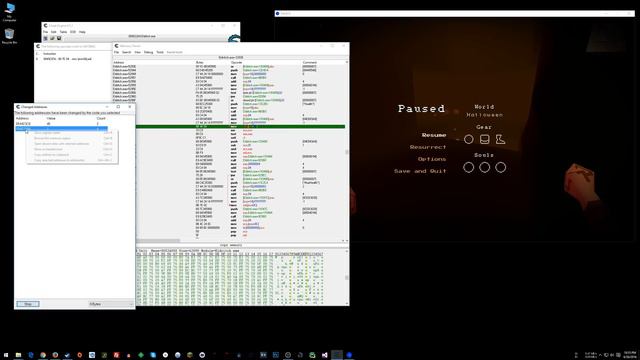Viewport: 640px width, 360px height.
Task: Select the third Souls slot circle
Action: click(500, 167)
